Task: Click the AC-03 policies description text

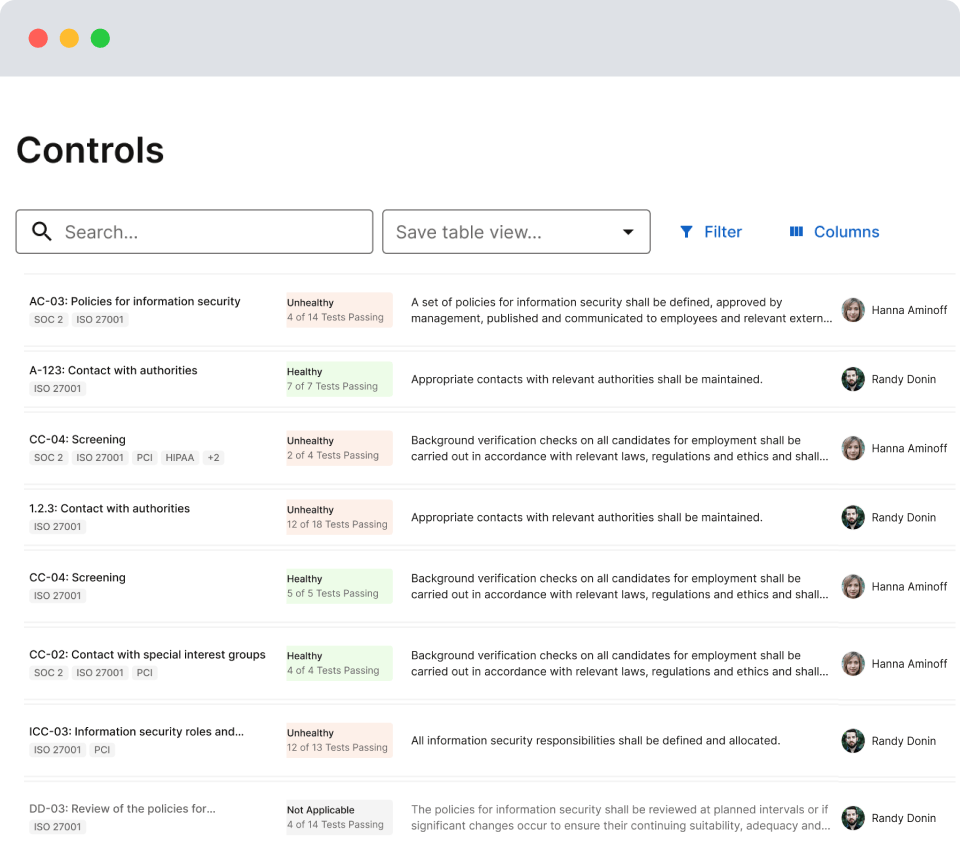Action: 621,310
